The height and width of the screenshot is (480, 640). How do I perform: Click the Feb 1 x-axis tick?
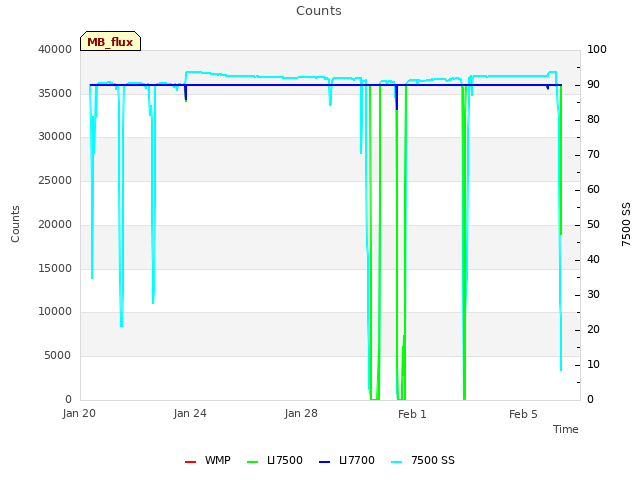point(412,414)
